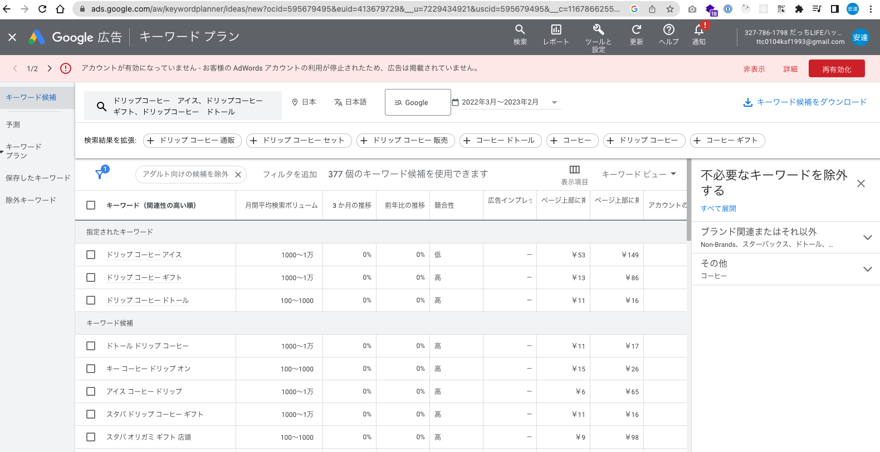The height and width of the screenshot is (452, 880).
Task: Open 表示項目 columns icon
Action: (574, 175)
